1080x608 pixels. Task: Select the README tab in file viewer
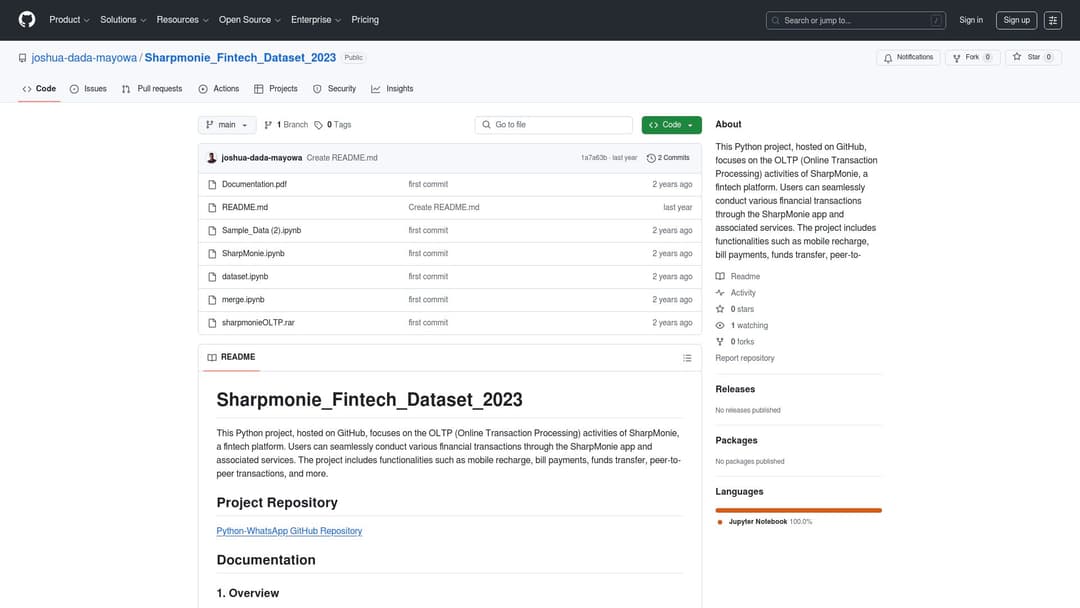(x=231, y=357)
